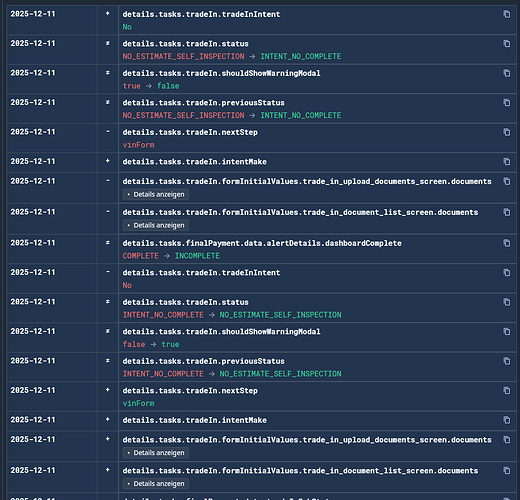Click red NO_ESTIMATE_SELF_INSPECTION in the previousStatus row
This screenshot has width=520, height=500.
coord(183,115)
